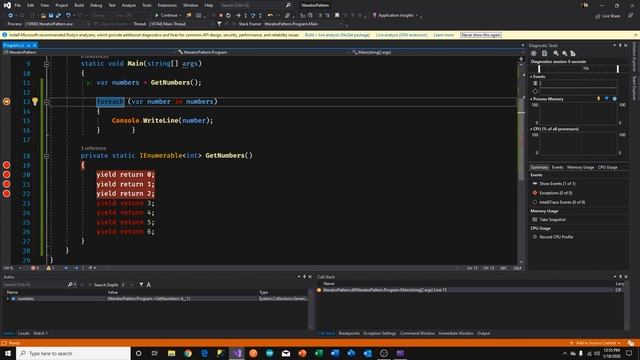Open the Immediate Window tab
The height and width of the screenshot is (360, 640).
(456, 333)
